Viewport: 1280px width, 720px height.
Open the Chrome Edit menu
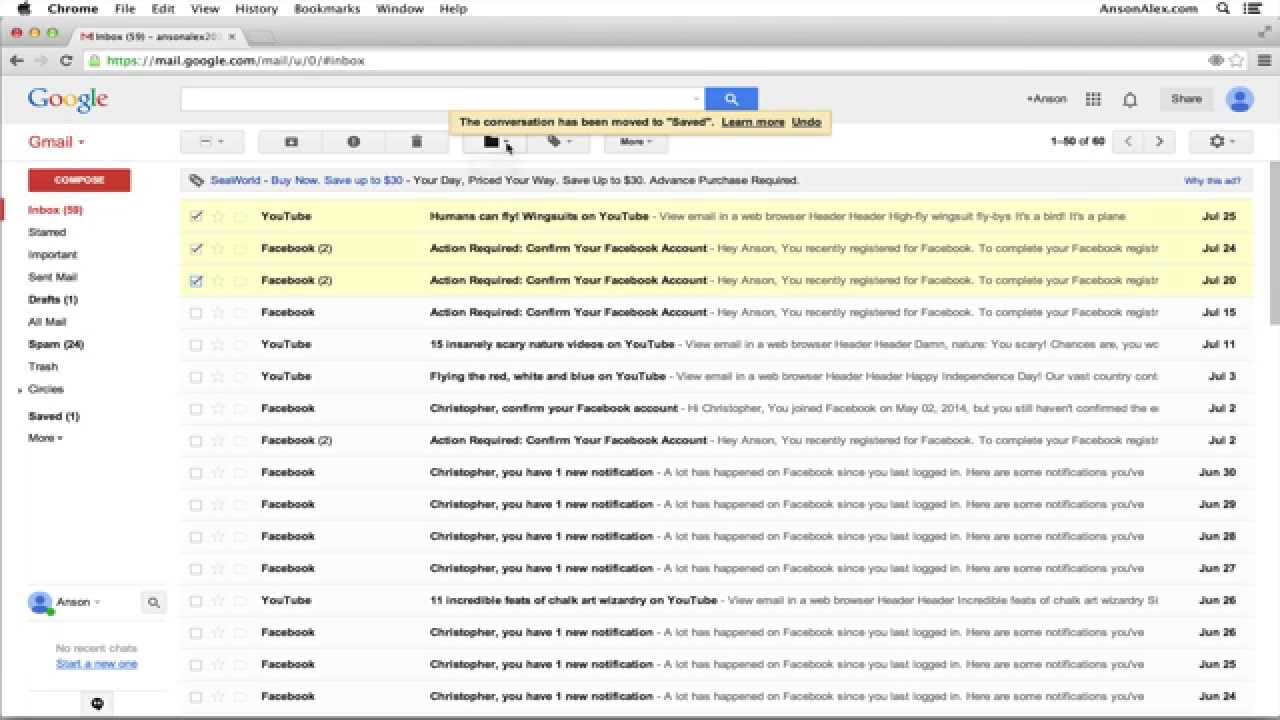pyautogui.click(x=163, y=9)
